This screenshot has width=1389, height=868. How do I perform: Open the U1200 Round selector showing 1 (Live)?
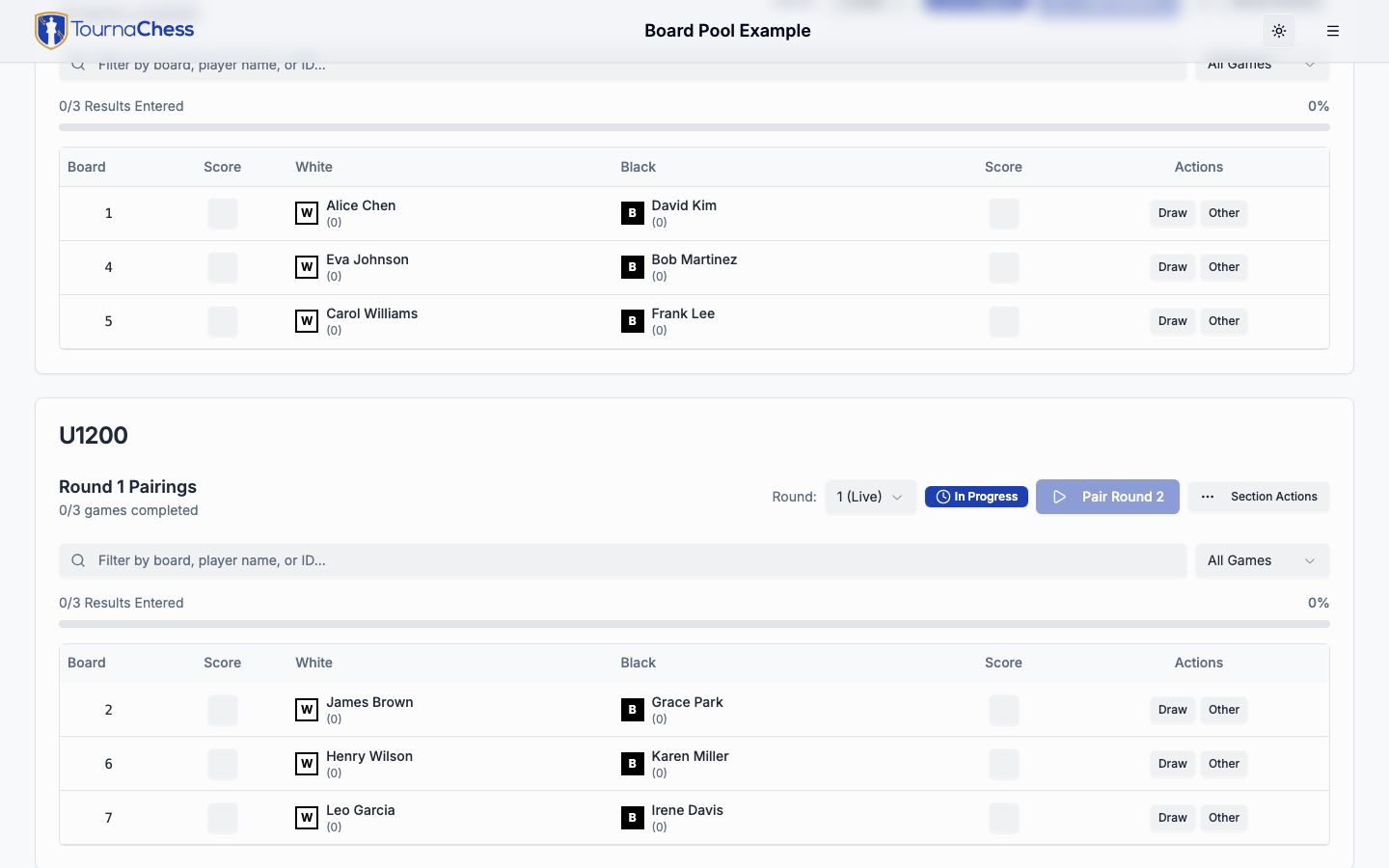coord(870,497)
